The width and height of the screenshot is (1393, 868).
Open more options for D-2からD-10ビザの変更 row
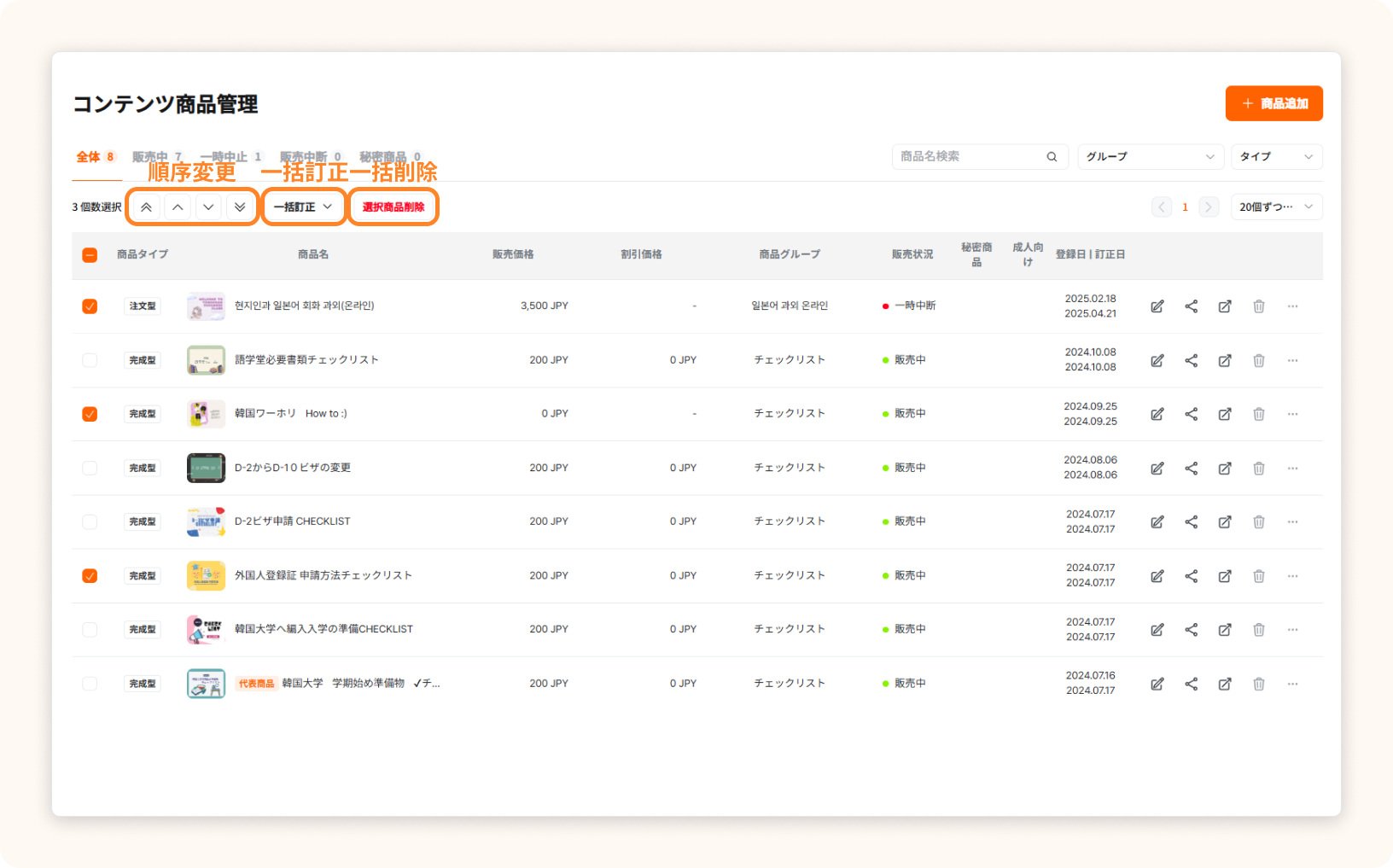pyautogui.click(x=1292, y=468)
